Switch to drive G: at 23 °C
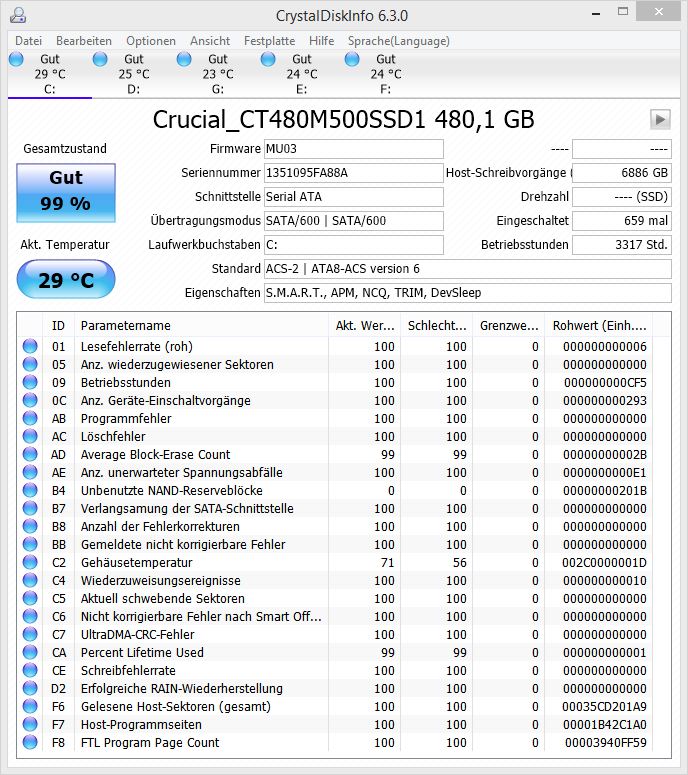This screenshot has height=775, width=688. 217,74
